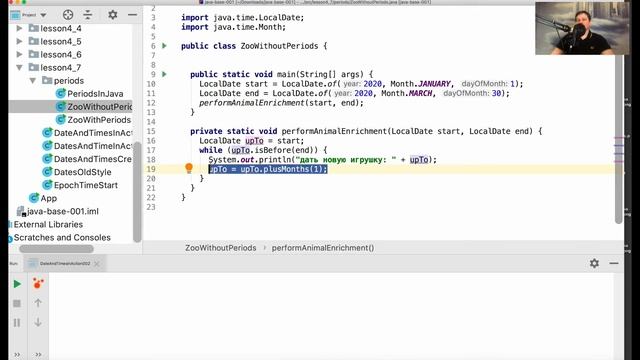Image resolution: width=640 pixels, height=360 pixels.
Task: Click Month.MARCH in line 11
Action: point(407,93)
